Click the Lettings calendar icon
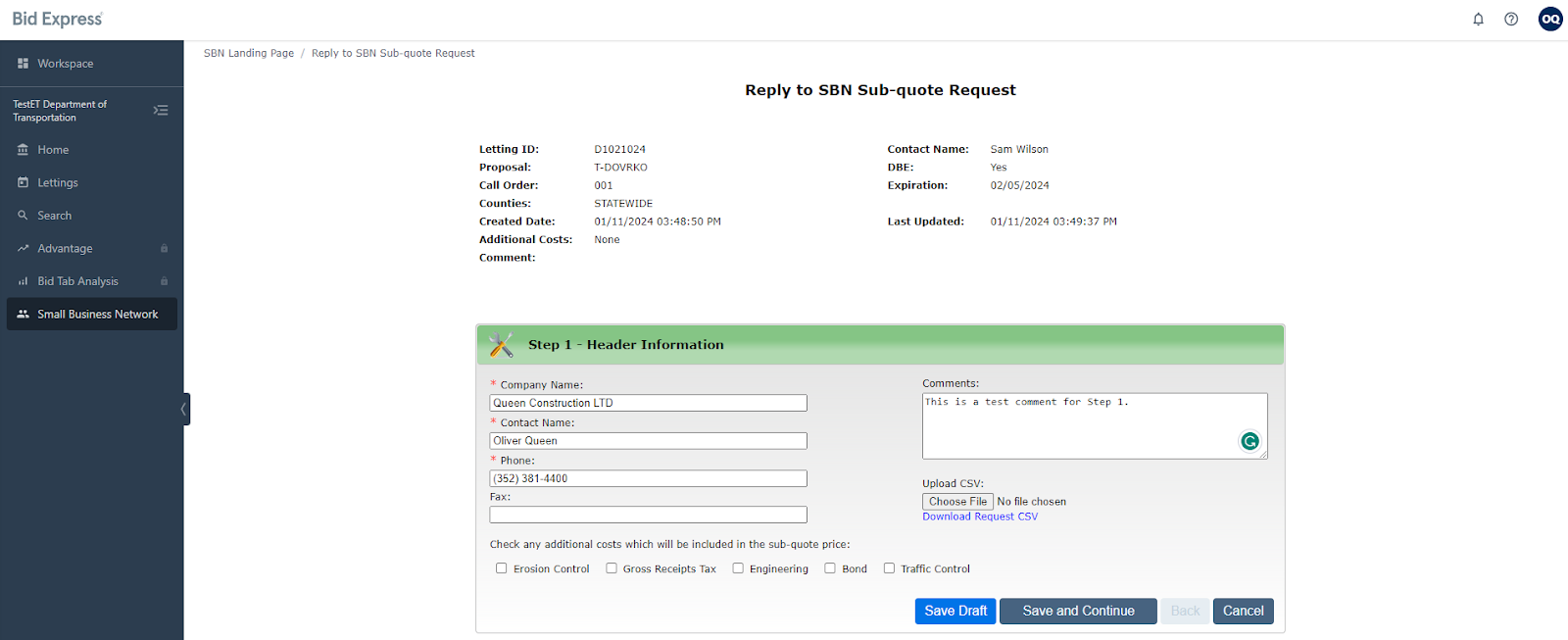Image resolution: width=1568 pixels, height=640 pixels. 23,182
